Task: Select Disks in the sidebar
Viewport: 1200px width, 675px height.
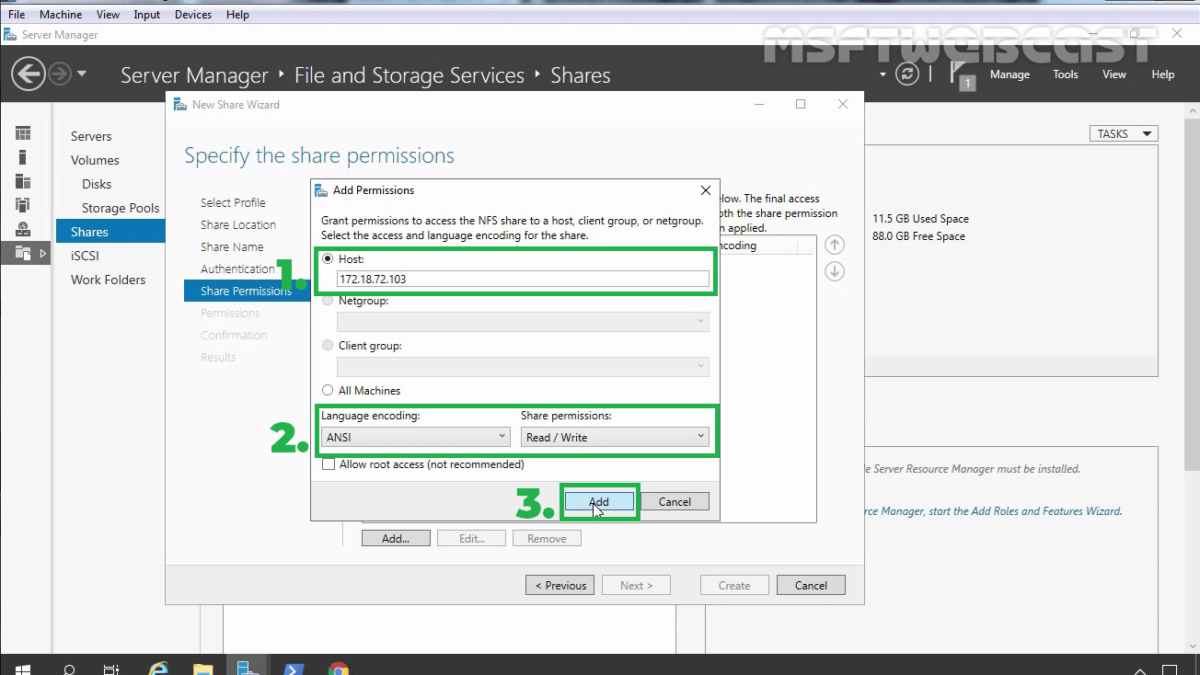Action: (97, 184)
